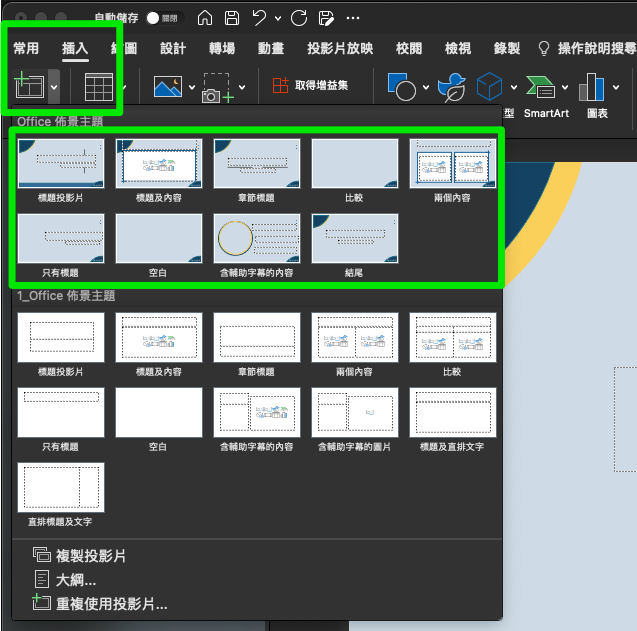The width and height of the screenshot is (637, 631).
Task: Open the Undo history dropdown arrow
Action: click(278, 18)
